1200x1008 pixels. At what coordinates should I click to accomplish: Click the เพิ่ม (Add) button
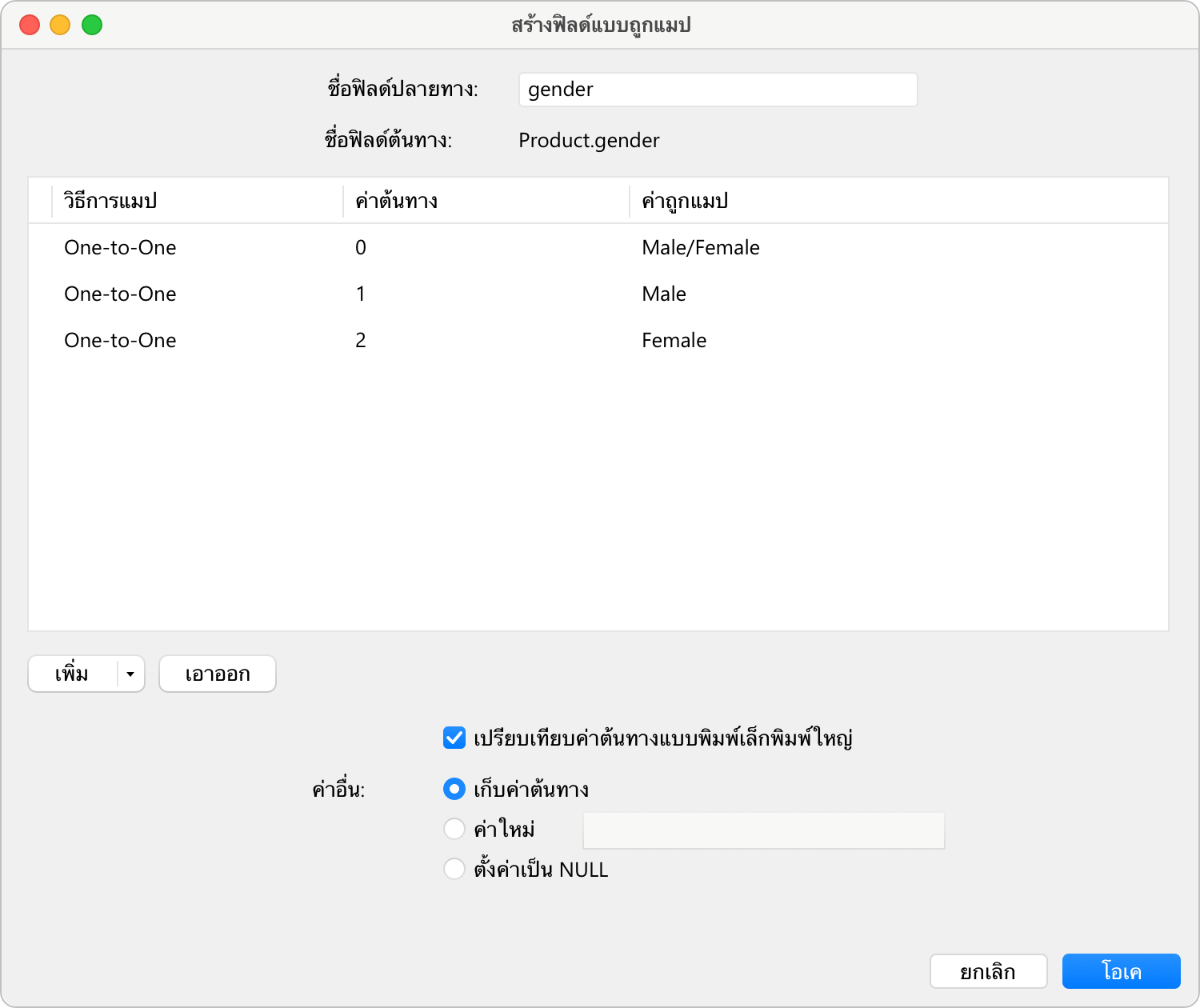tap(72, 674)
